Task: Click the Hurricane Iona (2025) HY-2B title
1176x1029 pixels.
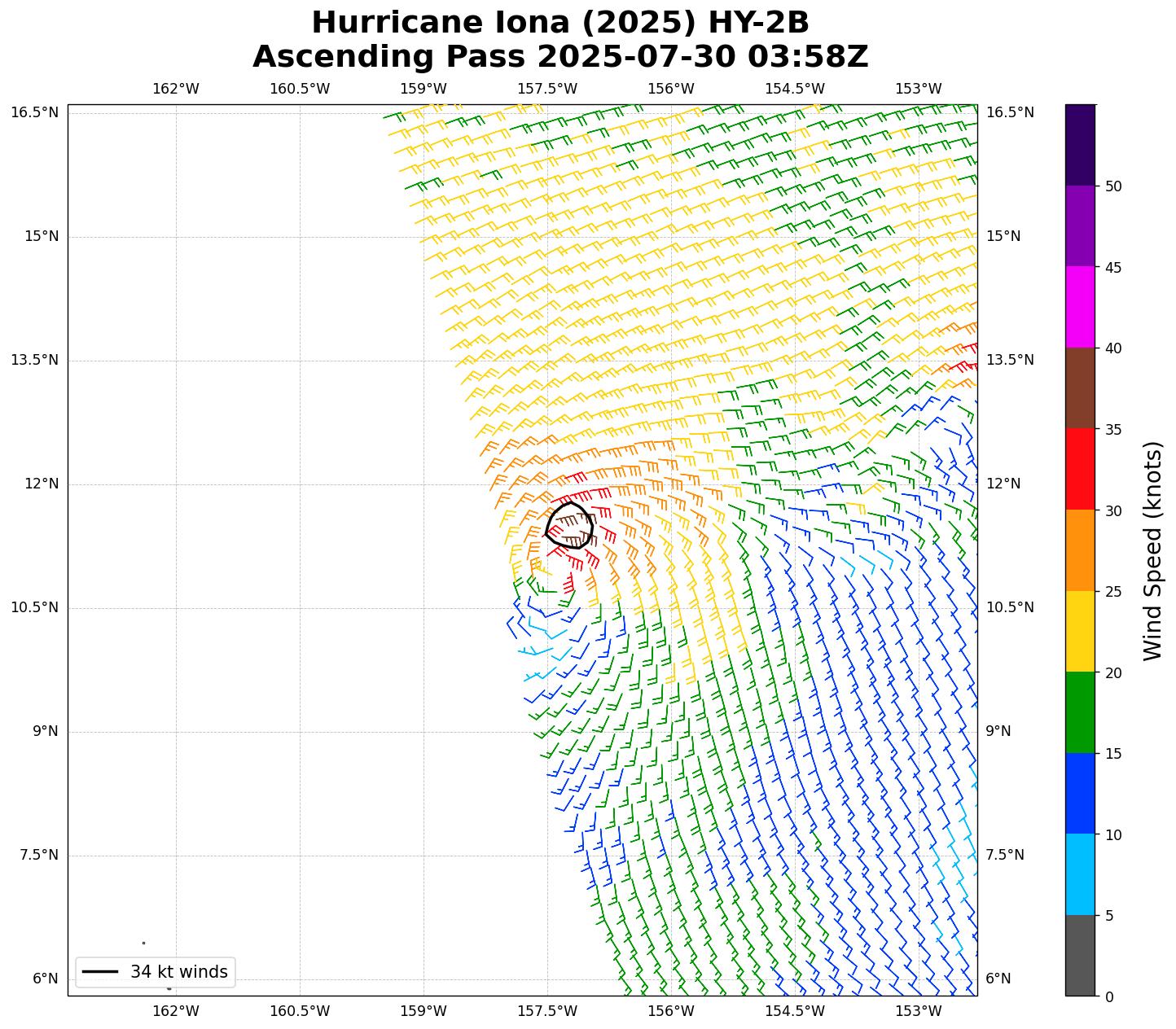Action: pyautogui.click(x=560, y=23)
